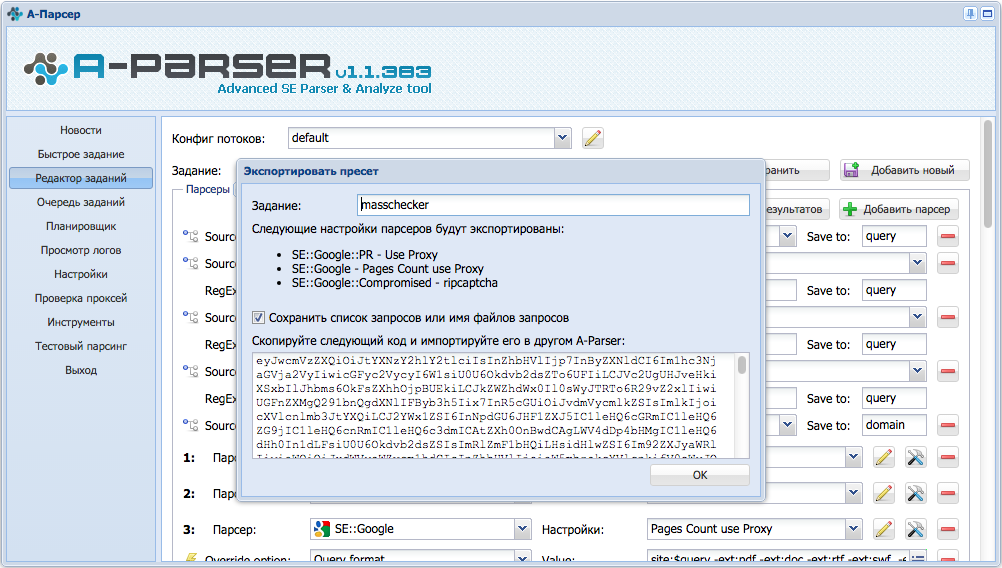Confirm the export dialog with OK
The image size is (1002, 568).
click(x=700, y=475)
